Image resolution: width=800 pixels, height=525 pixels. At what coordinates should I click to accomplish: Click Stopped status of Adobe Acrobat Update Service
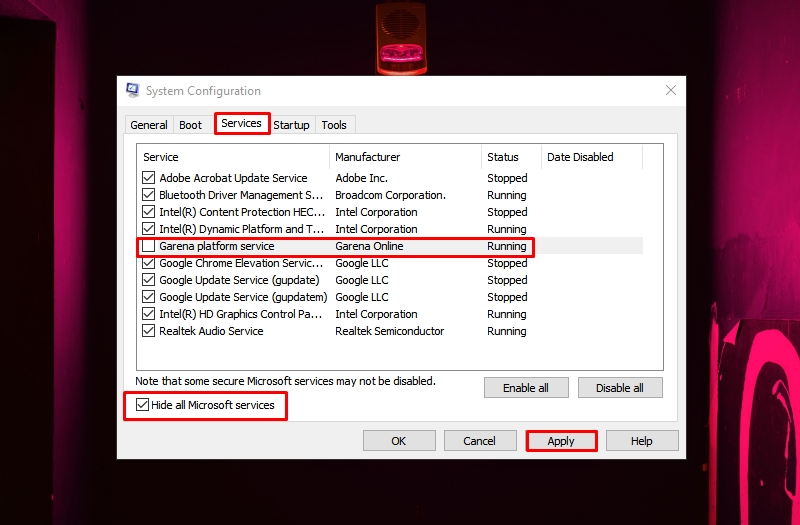point(507,178)
